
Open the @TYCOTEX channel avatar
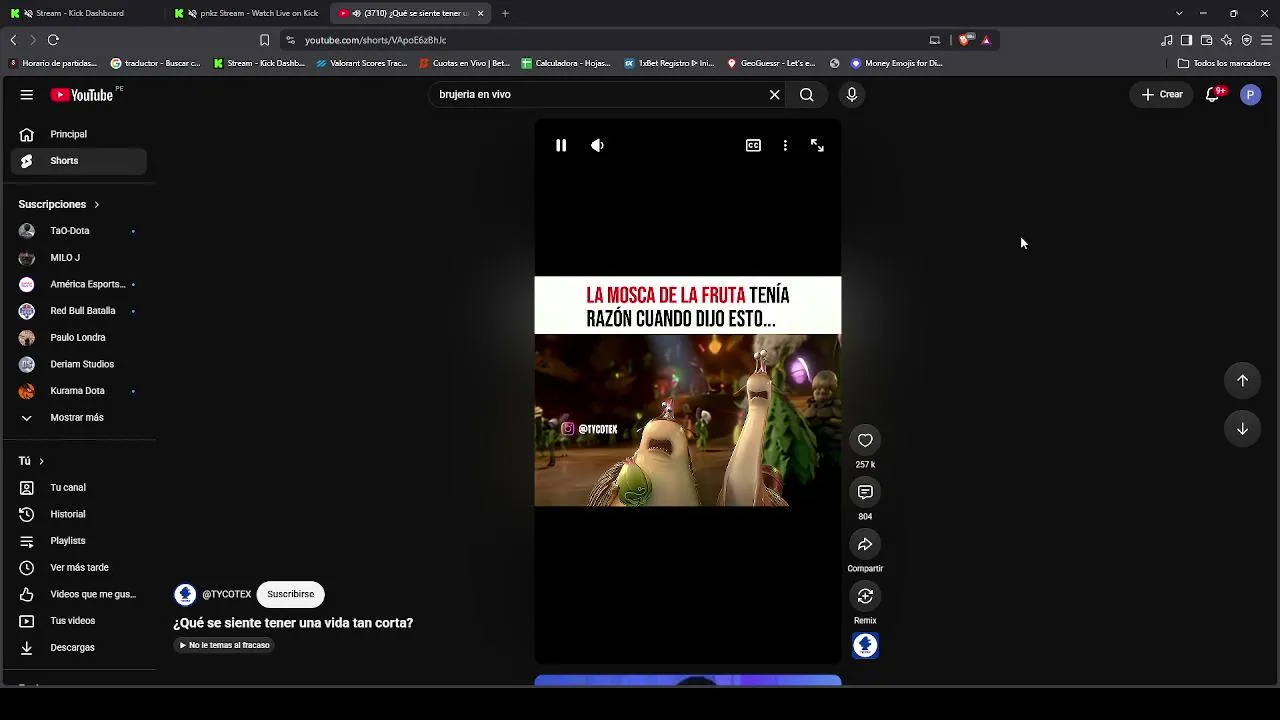(185, 595)
